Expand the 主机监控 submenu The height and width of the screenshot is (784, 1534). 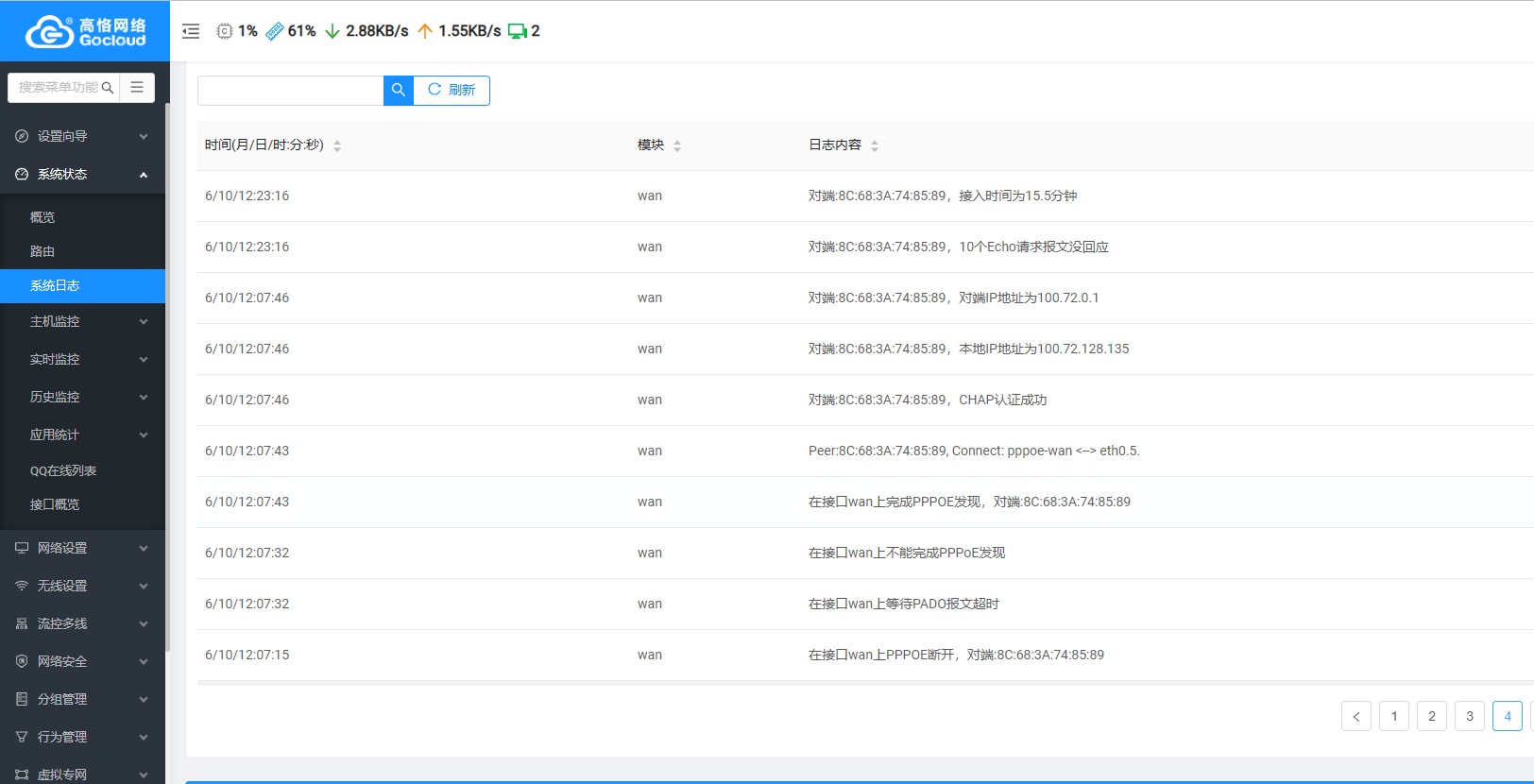point(82,321)
